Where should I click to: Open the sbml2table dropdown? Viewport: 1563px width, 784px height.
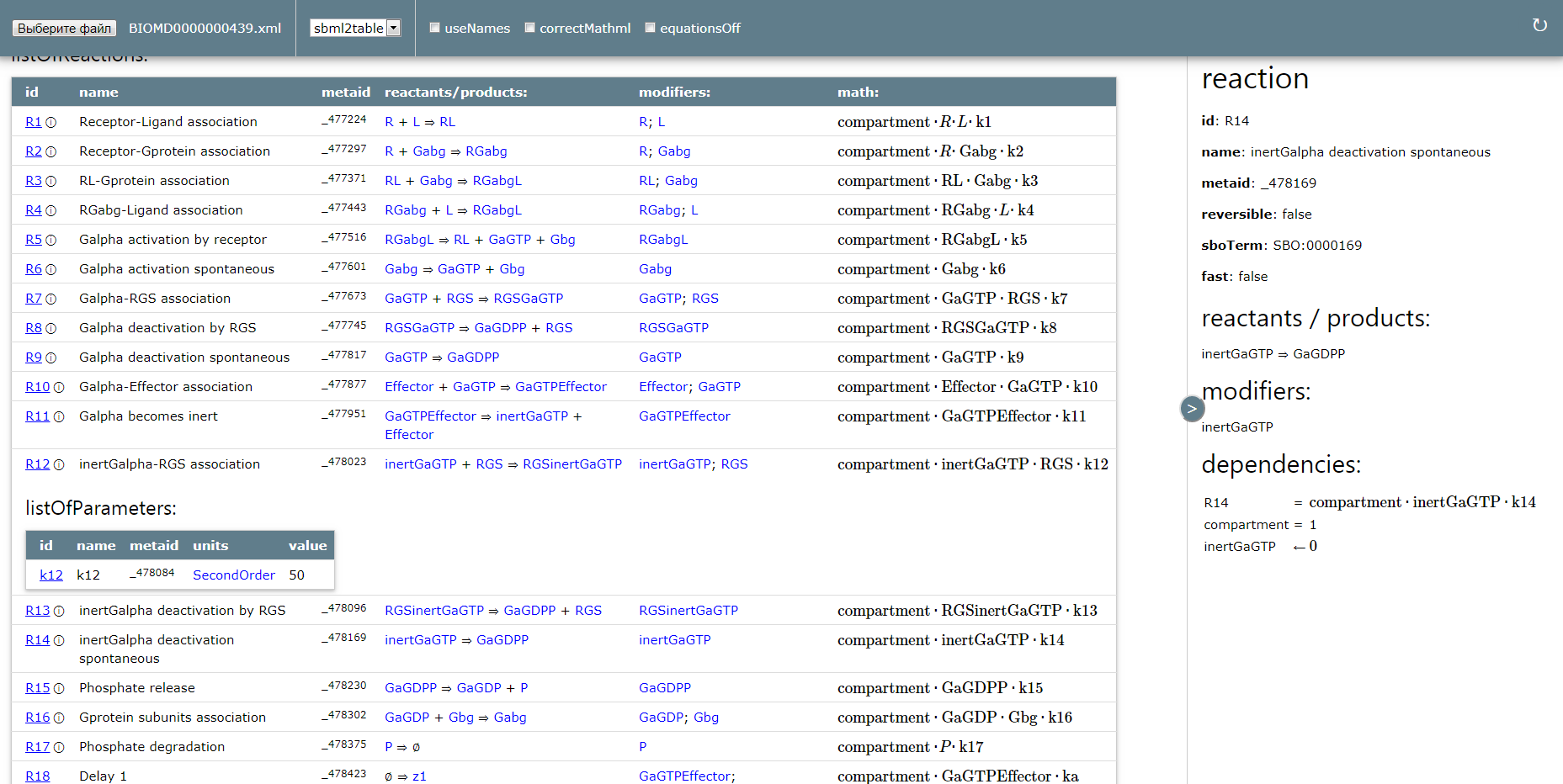(x=355, y=28)
